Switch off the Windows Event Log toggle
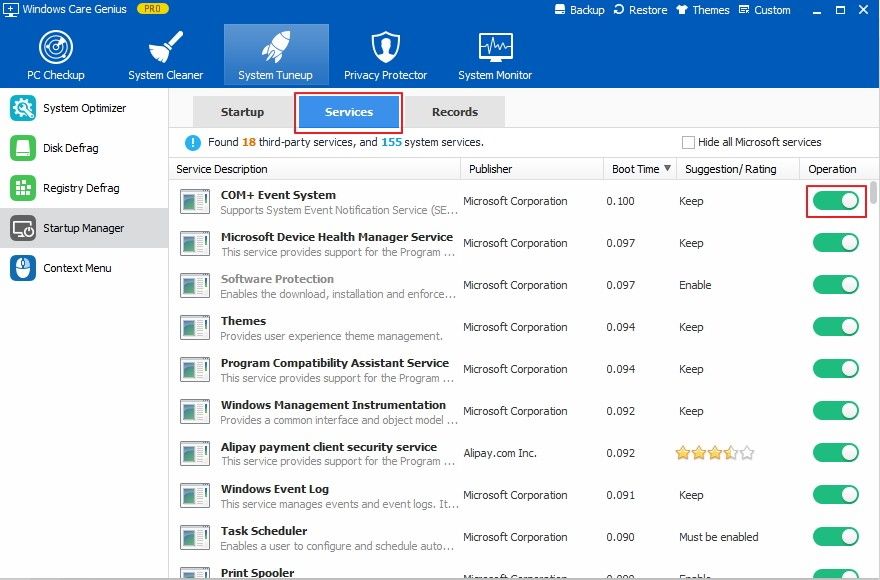The image size is (880, 580). pyautogui.click(x=836, y=495)
